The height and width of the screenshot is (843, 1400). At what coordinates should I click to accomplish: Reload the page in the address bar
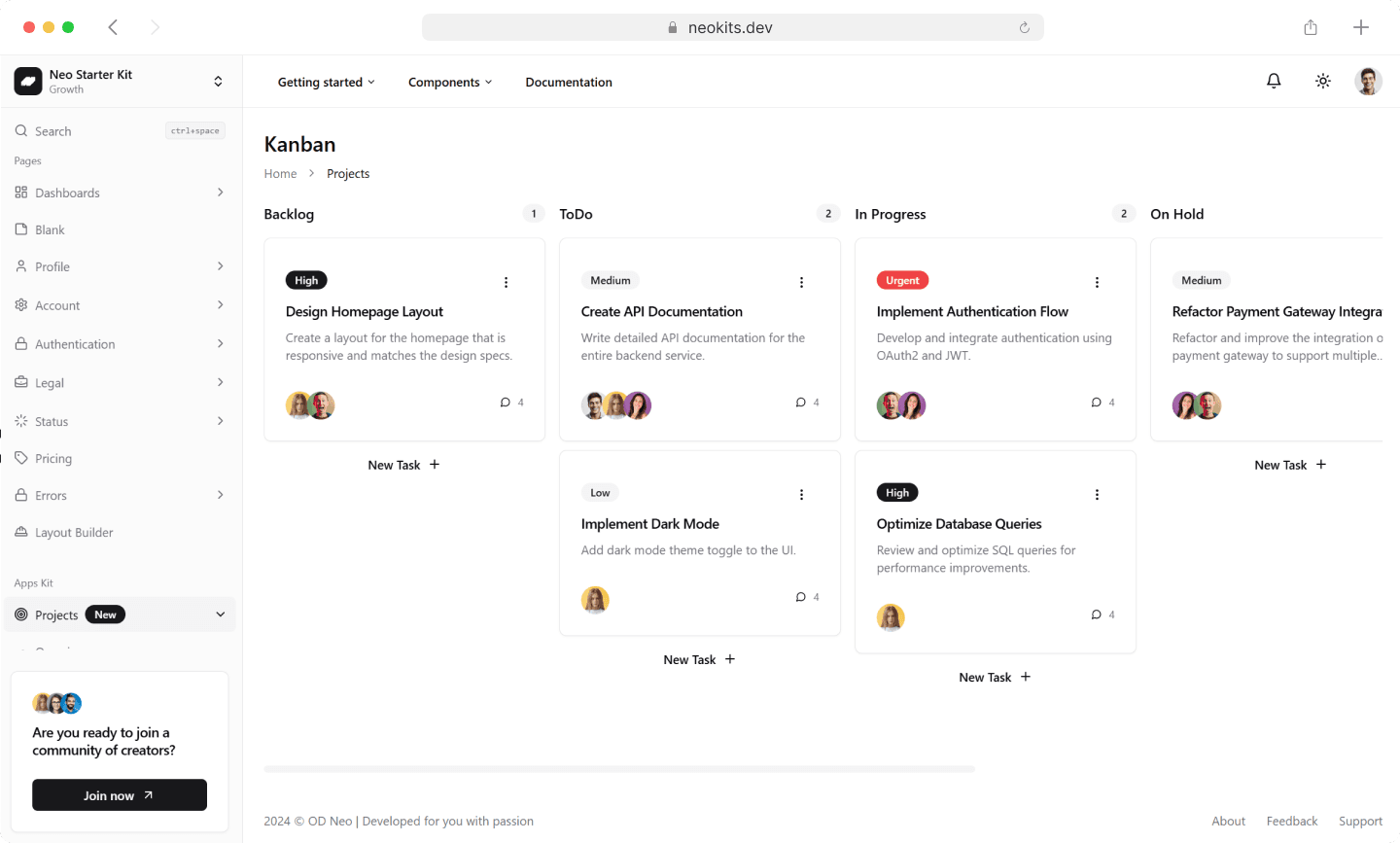(x=1024, y=27)
